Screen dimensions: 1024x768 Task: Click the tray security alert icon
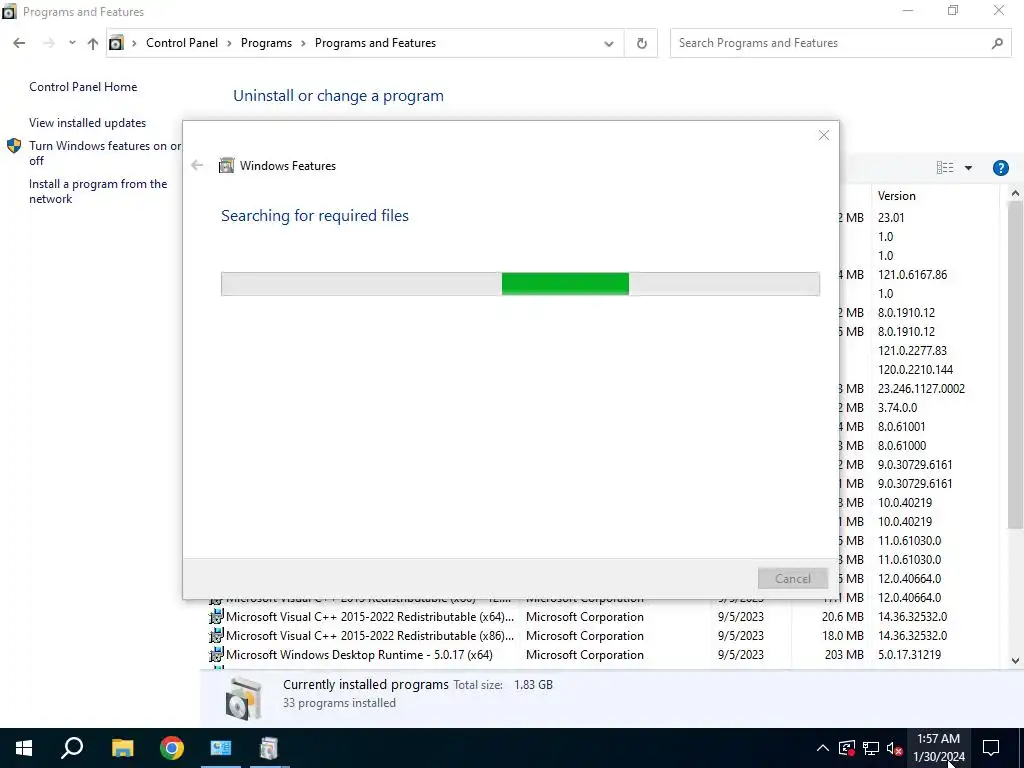coord(847,748)
